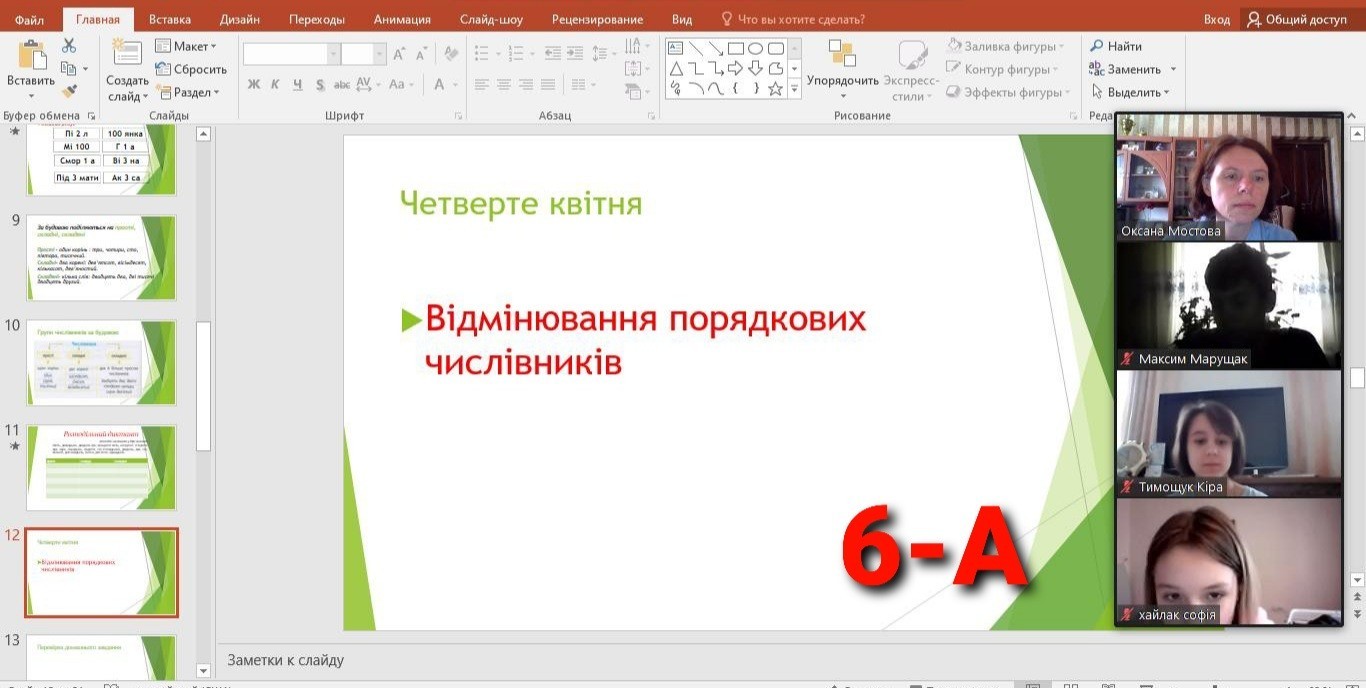
Task: Select the oval shape in shapes gallery
Action: point(755,48)
